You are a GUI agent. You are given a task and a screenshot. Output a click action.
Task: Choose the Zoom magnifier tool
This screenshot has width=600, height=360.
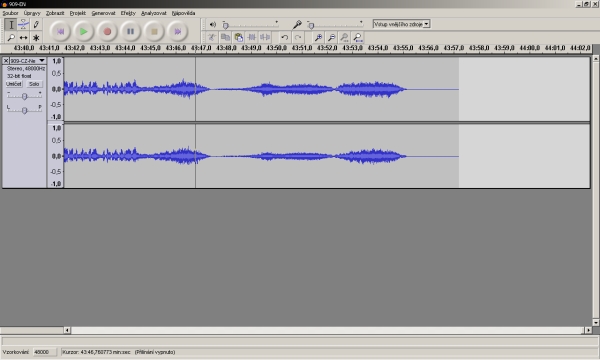(11, 37)
